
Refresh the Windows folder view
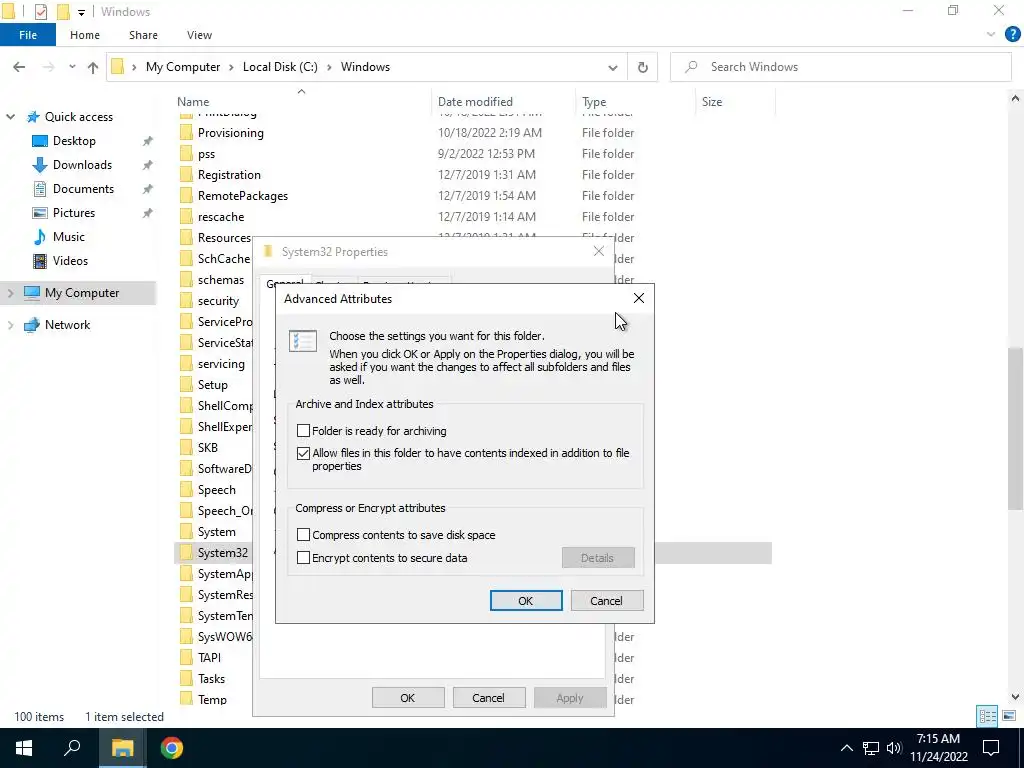[643, 67]
